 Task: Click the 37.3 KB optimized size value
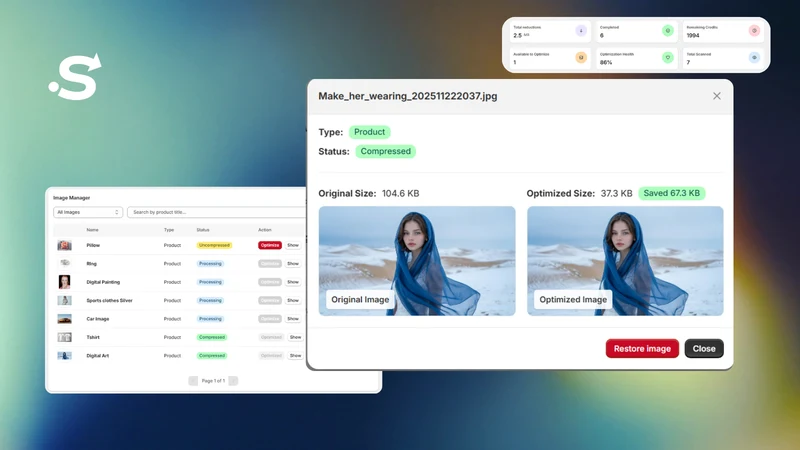(616, 193)
